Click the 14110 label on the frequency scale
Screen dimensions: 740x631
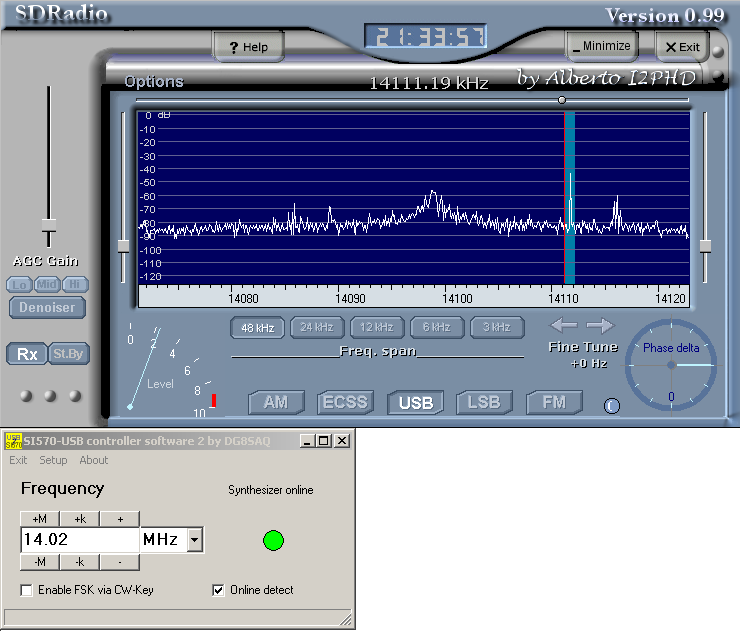tap(563, 298)
